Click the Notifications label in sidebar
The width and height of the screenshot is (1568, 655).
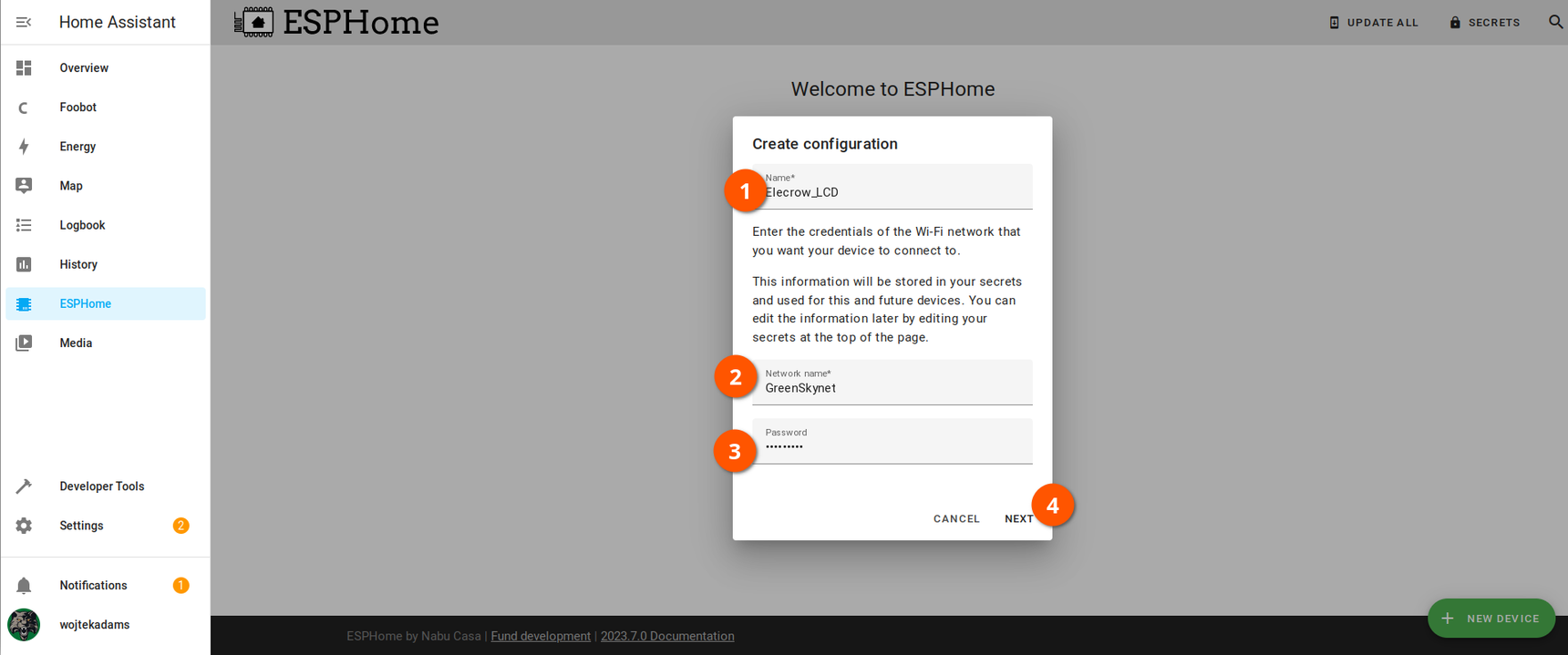93,586
